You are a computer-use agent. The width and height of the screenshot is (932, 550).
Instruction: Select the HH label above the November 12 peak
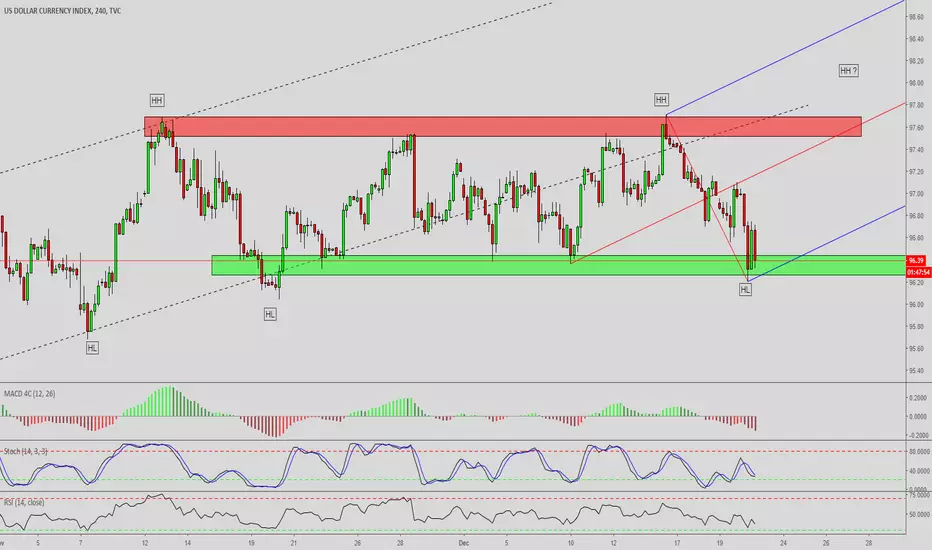coord(157,100)
